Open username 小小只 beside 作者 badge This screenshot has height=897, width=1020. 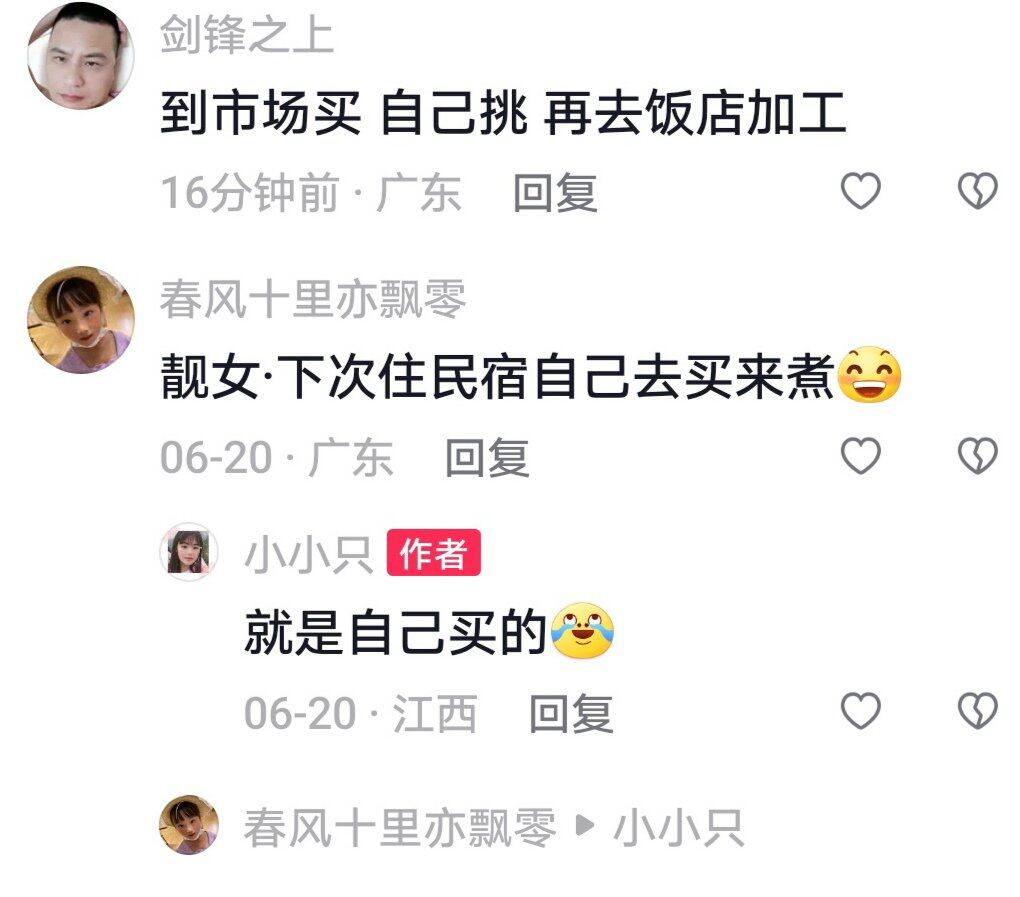click(308, 554)
